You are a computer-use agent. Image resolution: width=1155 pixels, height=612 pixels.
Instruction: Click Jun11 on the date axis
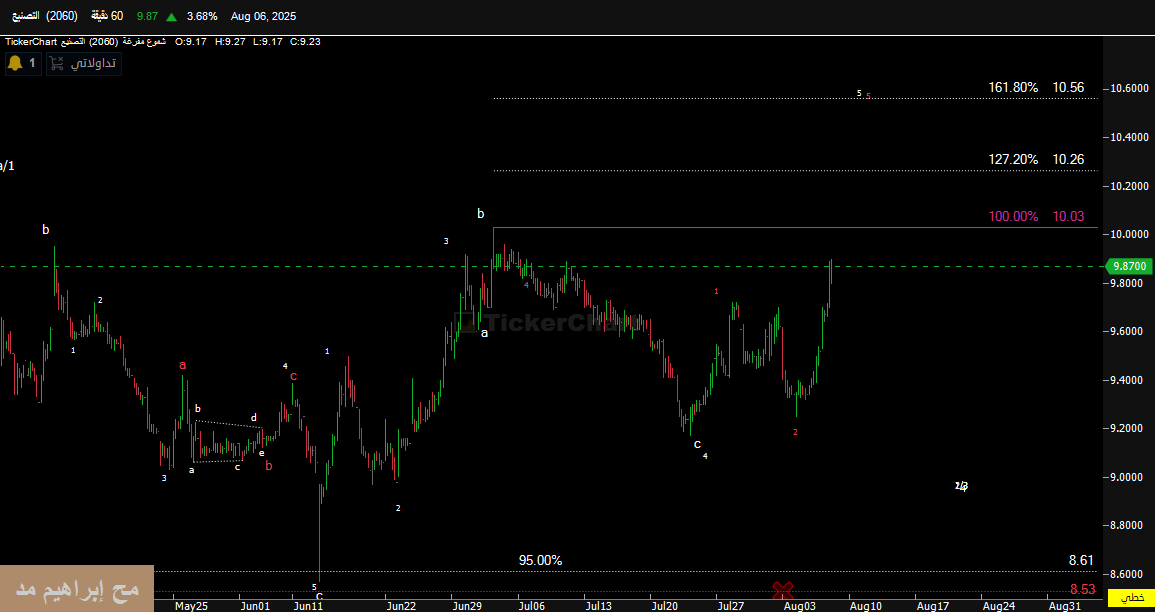(308, 606)
